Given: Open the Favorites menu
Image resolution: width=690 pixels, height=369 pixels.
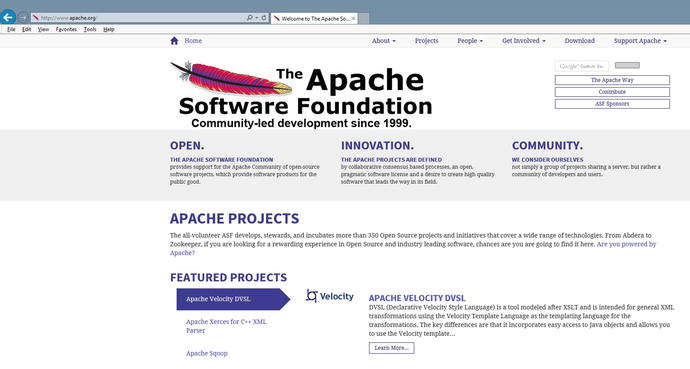Looking at the screenshot, I should (x=66, y=29).
